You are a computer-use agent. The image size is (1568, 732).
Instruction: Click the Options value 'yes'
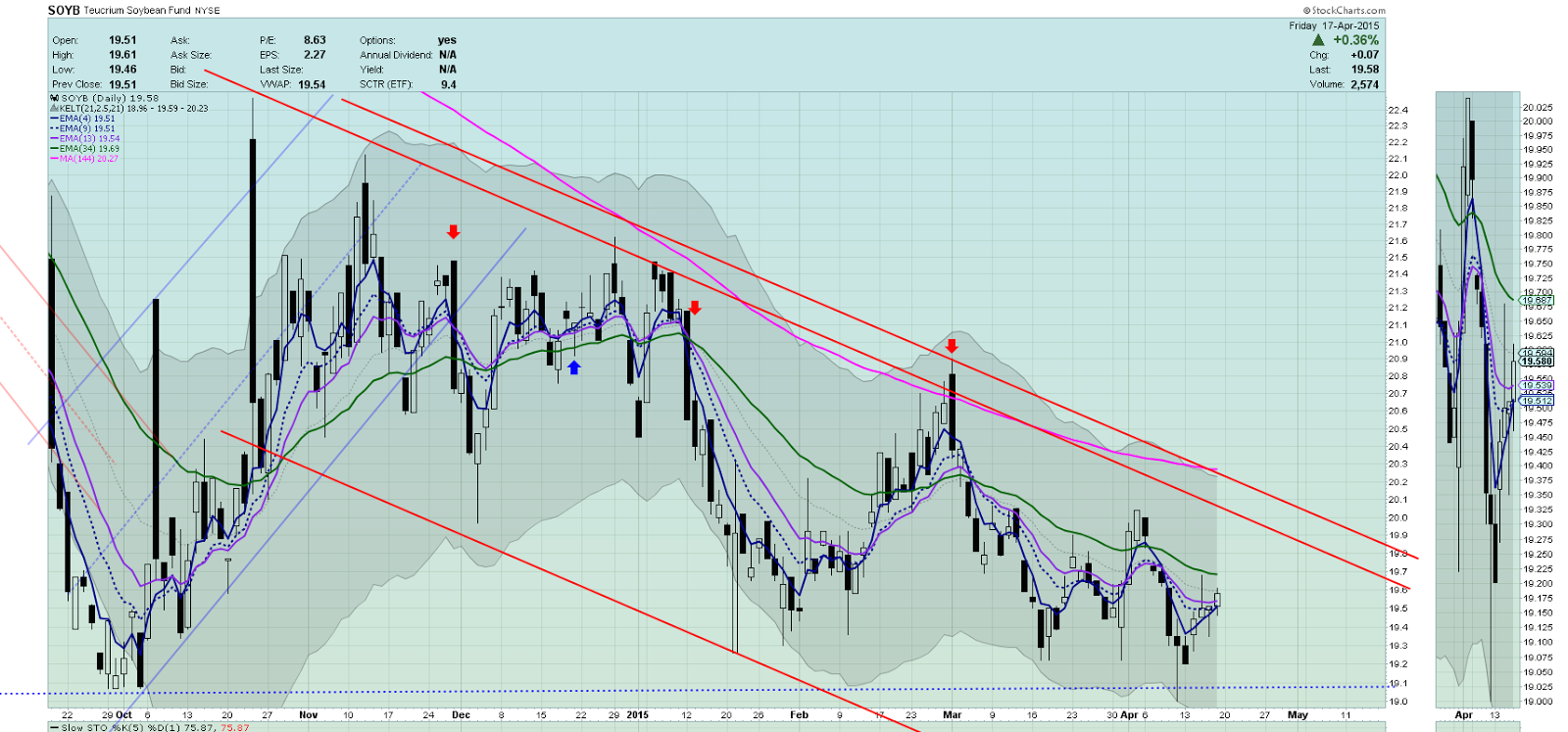point(447,40)
